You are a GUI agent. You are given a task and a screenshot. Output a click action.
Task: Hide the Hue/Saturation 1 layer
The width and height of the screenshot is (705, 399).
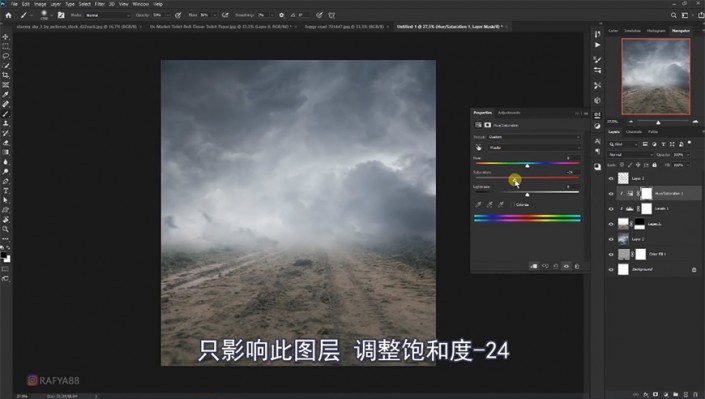(x=611, y=194)
